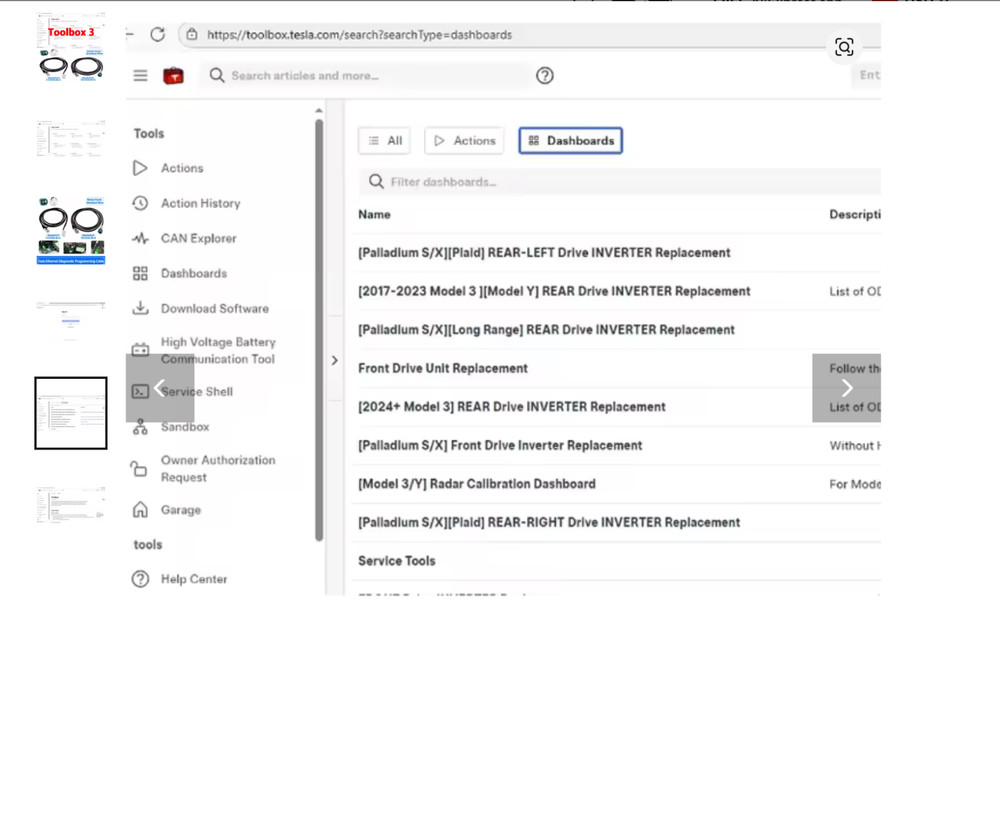Image resolution: width=1000 pixels, height=831 pixels.
Task: Open Download Software in sidebar
Action: pos(214,308)
